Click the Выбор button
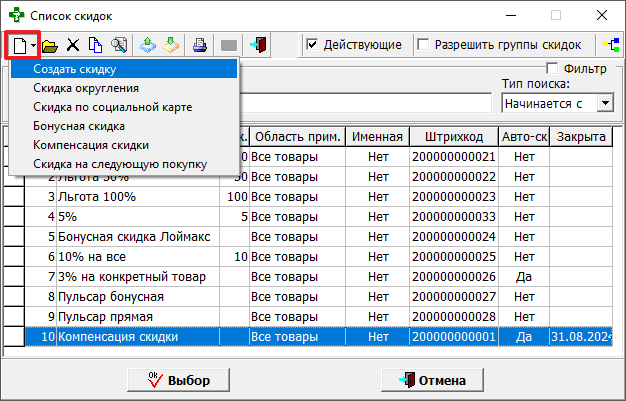Image resolution: width=626 pixels, height=401 pixels. pos(178,380)
